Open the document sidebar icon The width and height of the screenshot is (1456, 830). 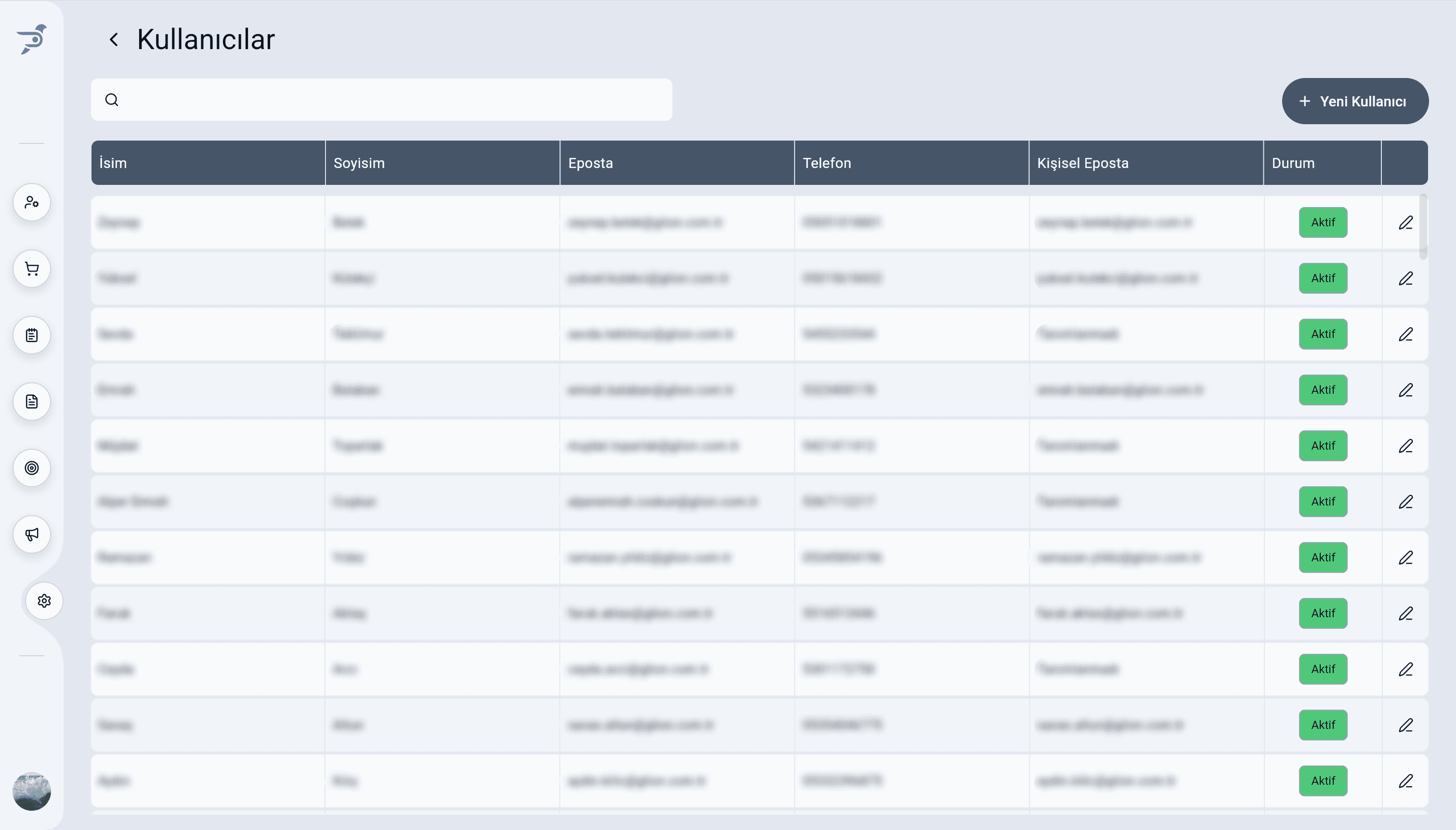pyautogui.click(x=32, y=402)
